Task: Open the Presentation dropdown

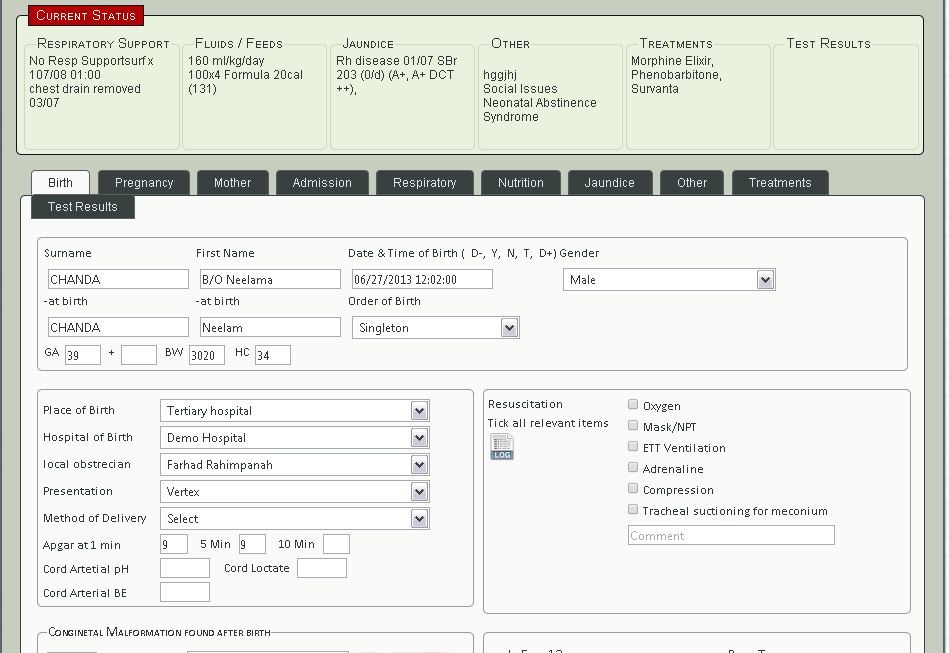Action: click(x=294, y=492)
